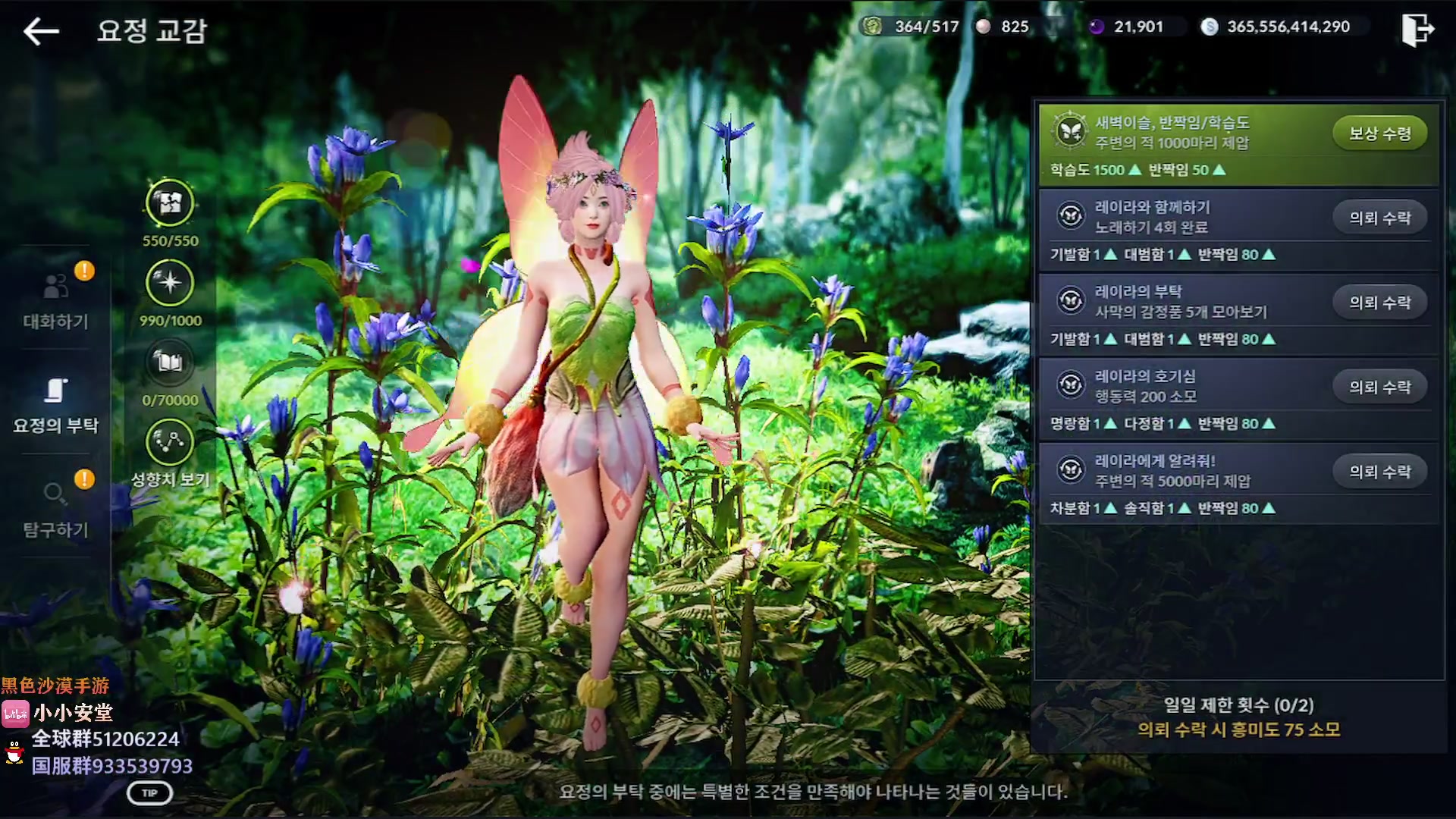1456x819 pixels.
Task: Accept the 레이아라의 호기심 request
Action: coord(1379,388)
